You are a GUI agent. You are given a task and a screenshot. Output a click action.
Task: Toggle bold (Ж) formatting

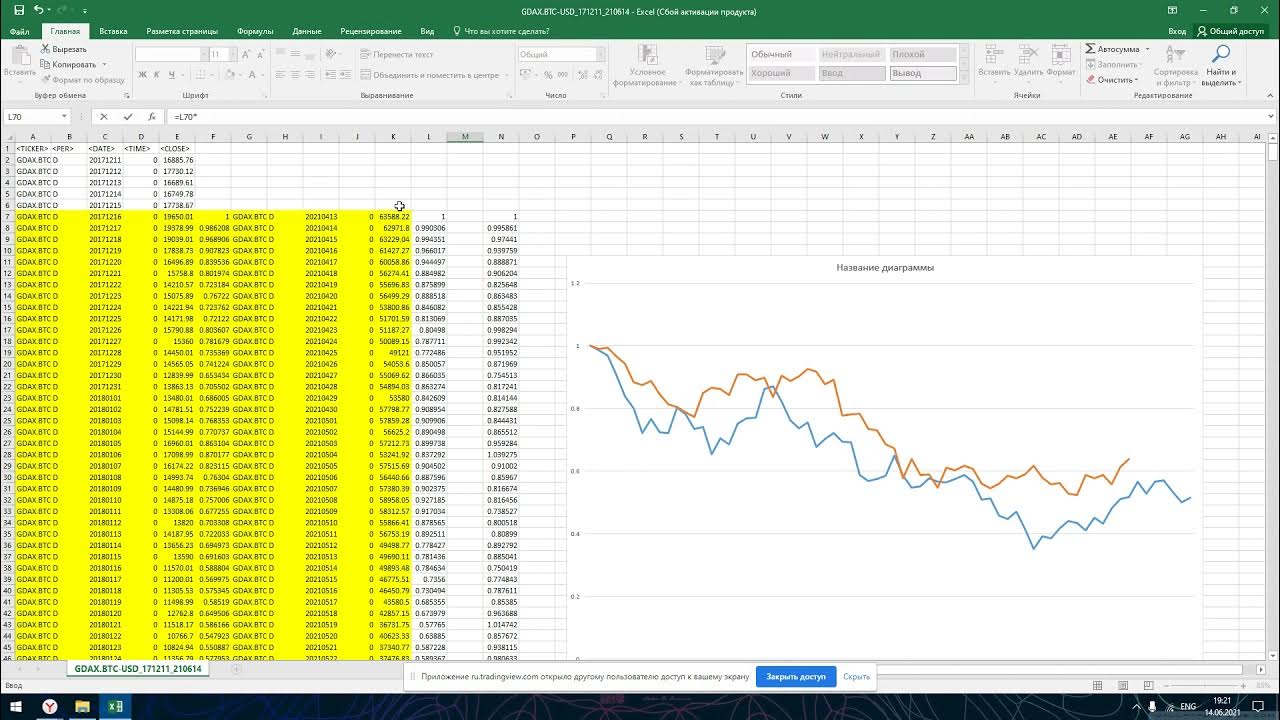(x=142, y=74)
